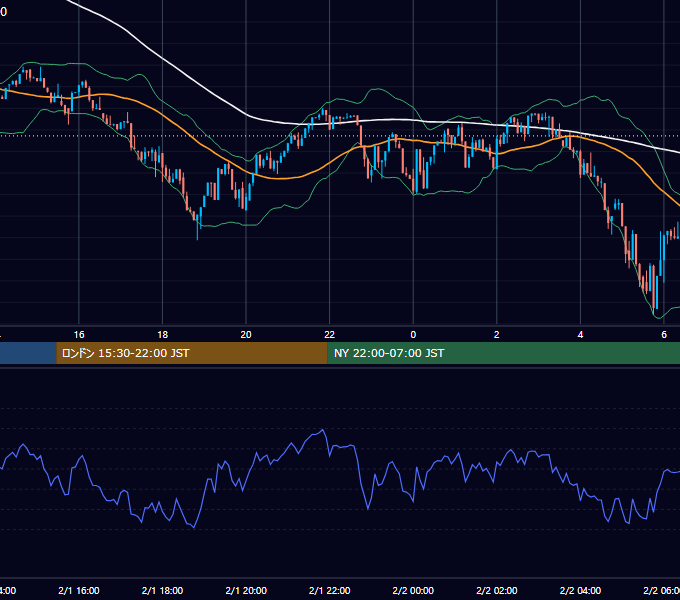This screenshot has height=600, width=680.
Task: Select the NY 22:00-07:00 JST session bar
Action: tap(503, 353)
